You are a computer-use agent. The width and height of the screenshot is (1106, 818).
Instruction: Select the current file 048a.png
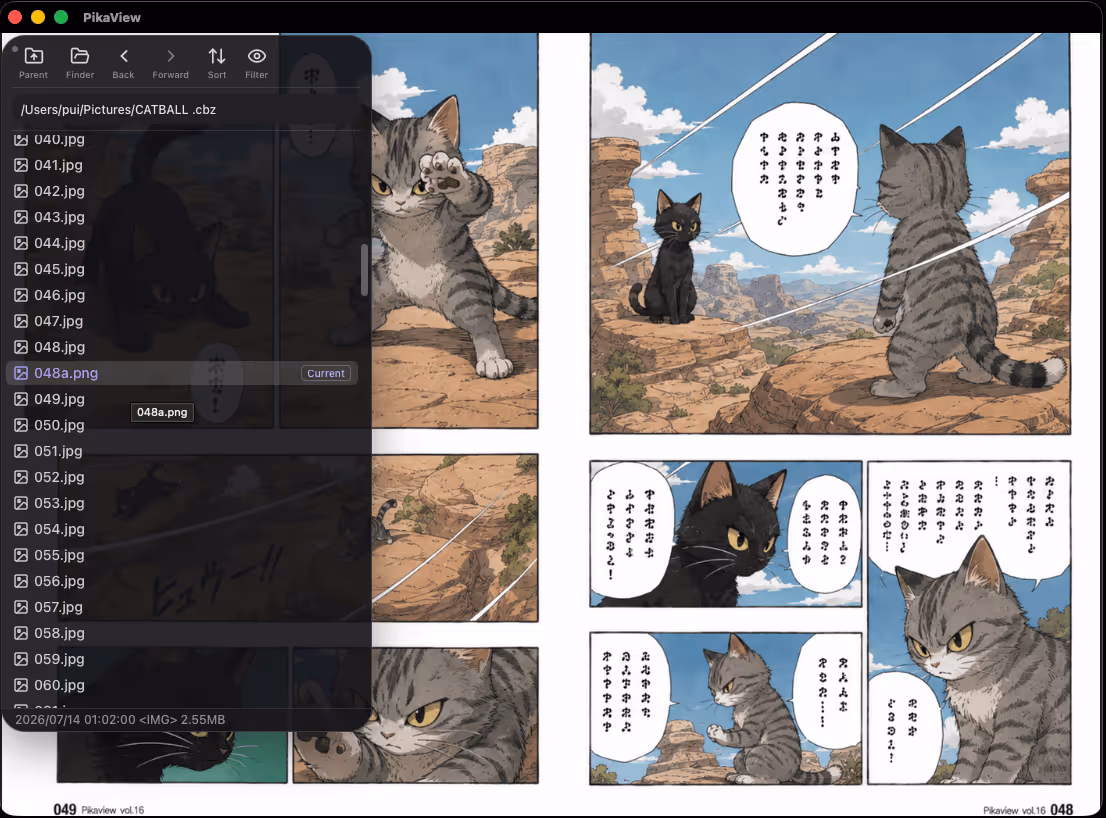[x=182, y=373]
